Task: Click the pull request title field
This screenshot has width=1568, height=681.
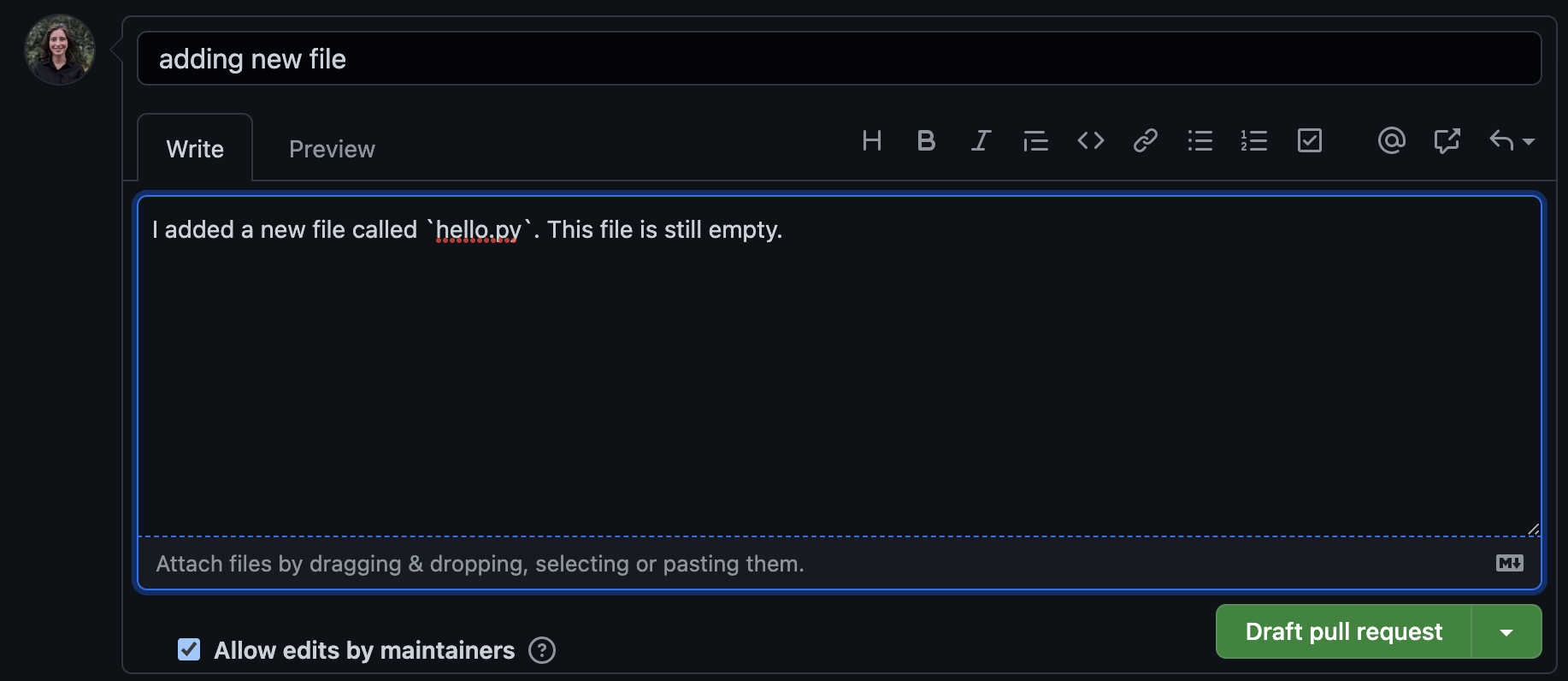Action: coord(838,59)
